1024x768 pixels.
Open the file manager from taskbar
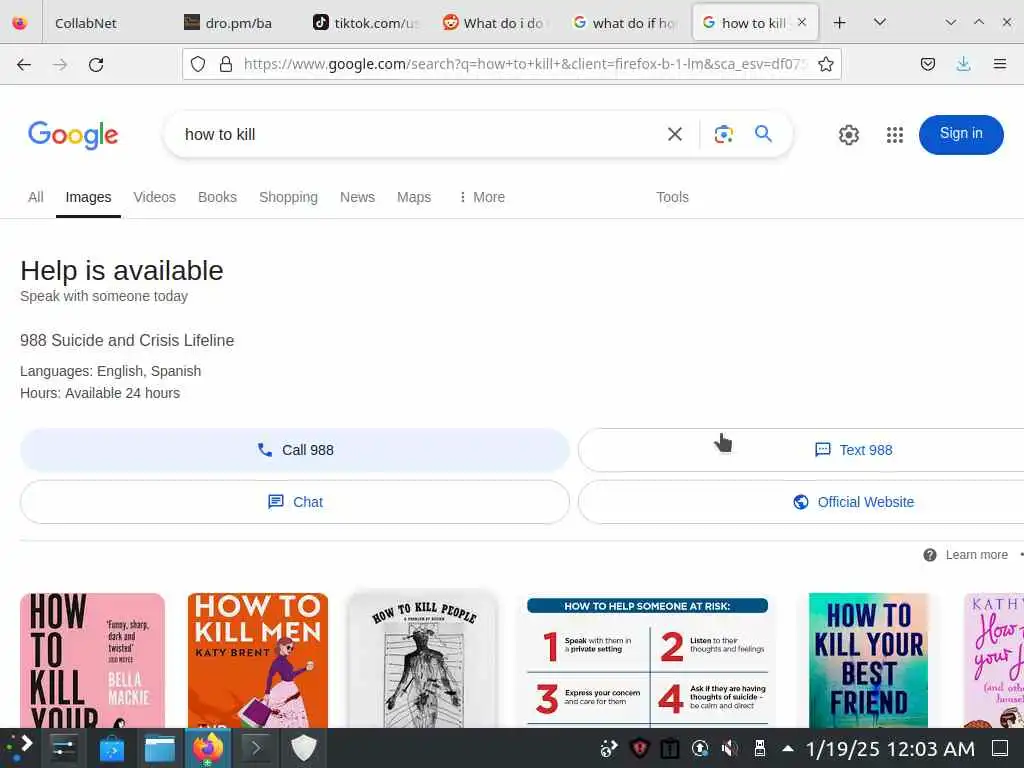point(159,748)
